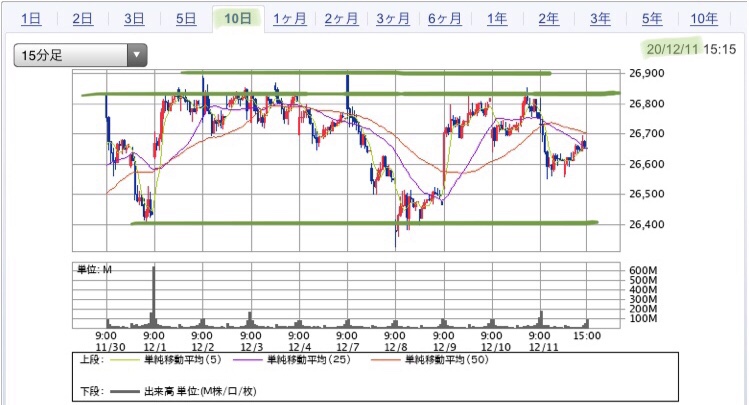The width and height of the screenshot is (749, 405).
Task: Open the 2年 chart range
Action: click(548, 19)
